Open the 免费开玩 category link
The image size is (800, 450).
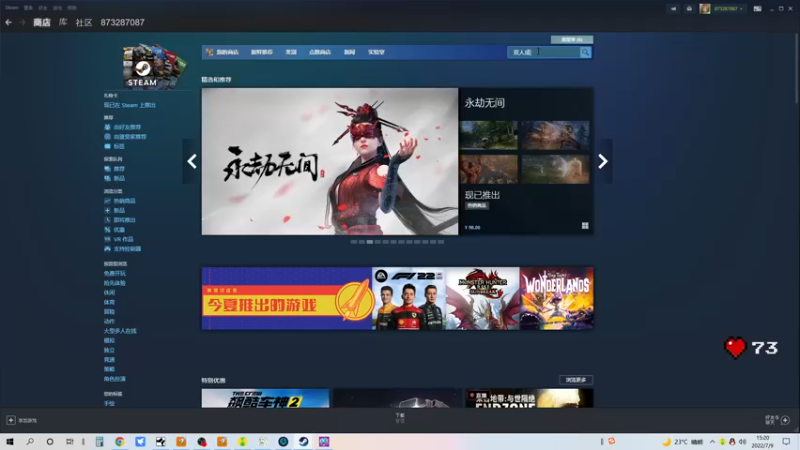tap(114, 273)
